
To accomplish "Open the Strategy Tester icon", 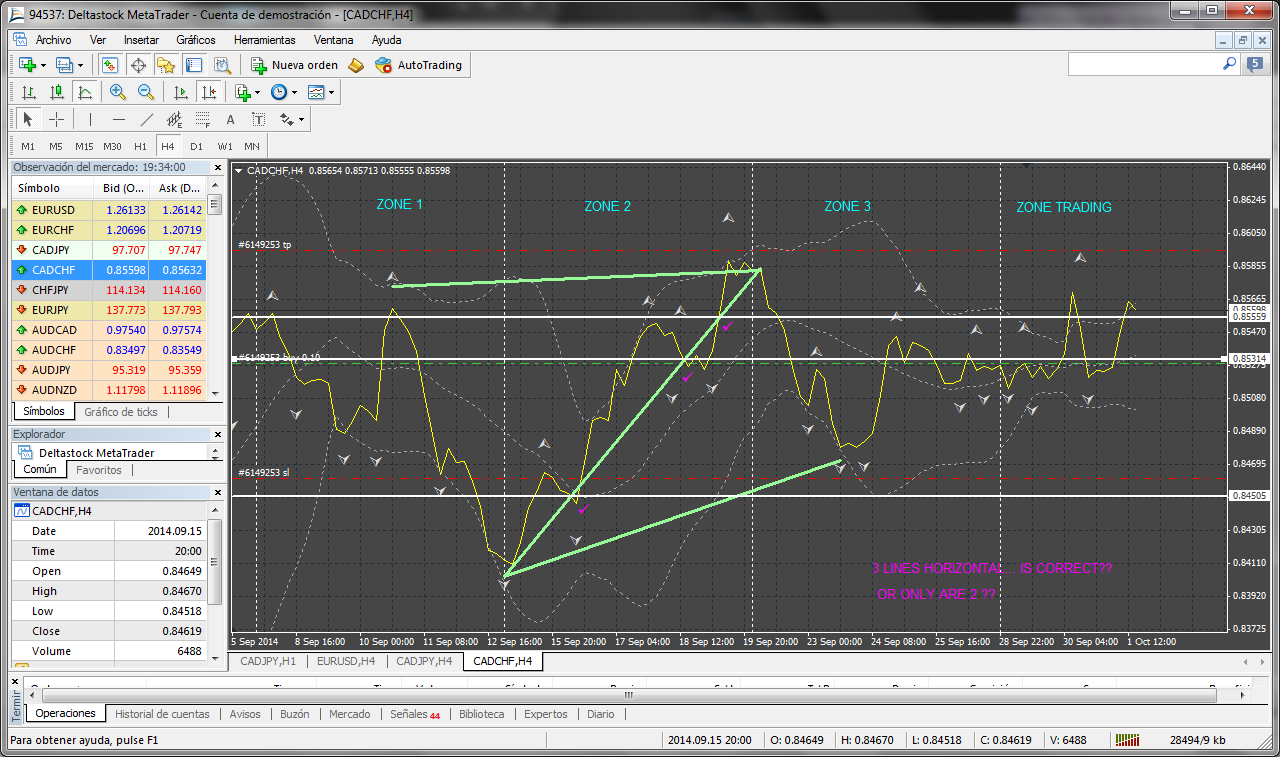I will (222, 65).
